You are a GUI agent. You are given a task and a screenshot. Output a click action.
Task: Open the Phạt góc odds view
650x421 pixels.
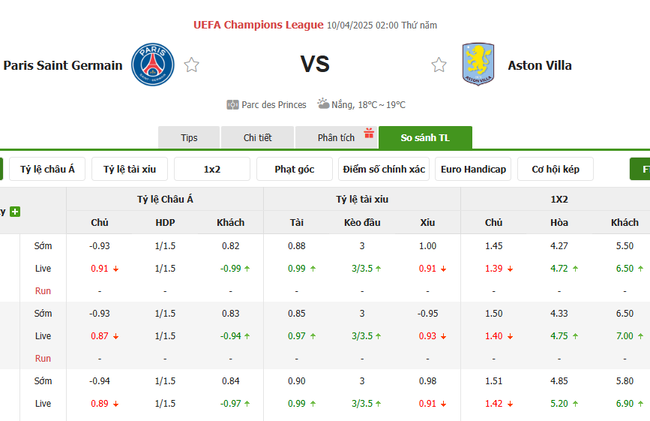click(x=294, y=169)
